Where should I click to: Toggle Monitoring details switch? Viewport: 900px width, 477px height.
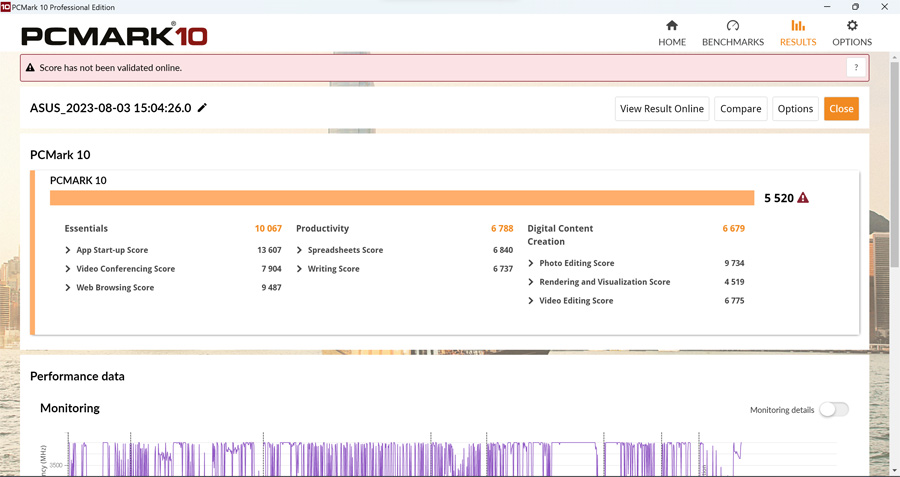[833, 410]
